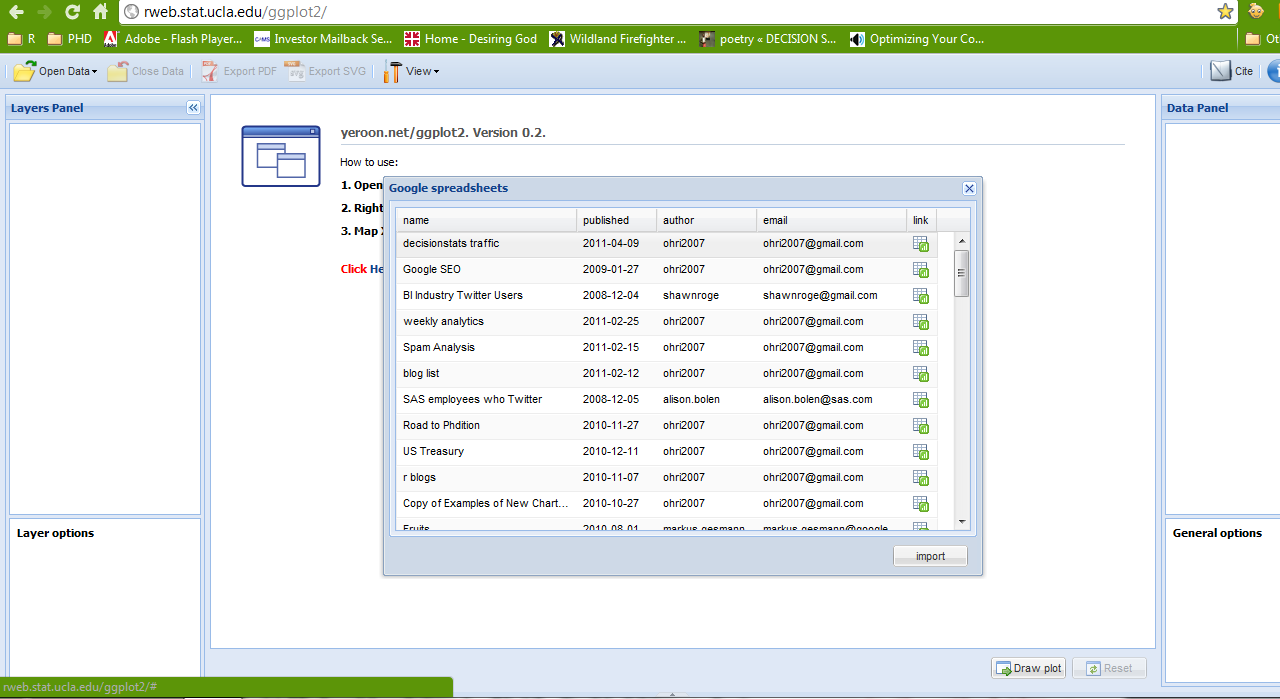Screen dimensions: 1280x699
Task: Click spreadsheet link icon for decisionstats traffic
Action: pyautogui.click(x=921, y=244)
